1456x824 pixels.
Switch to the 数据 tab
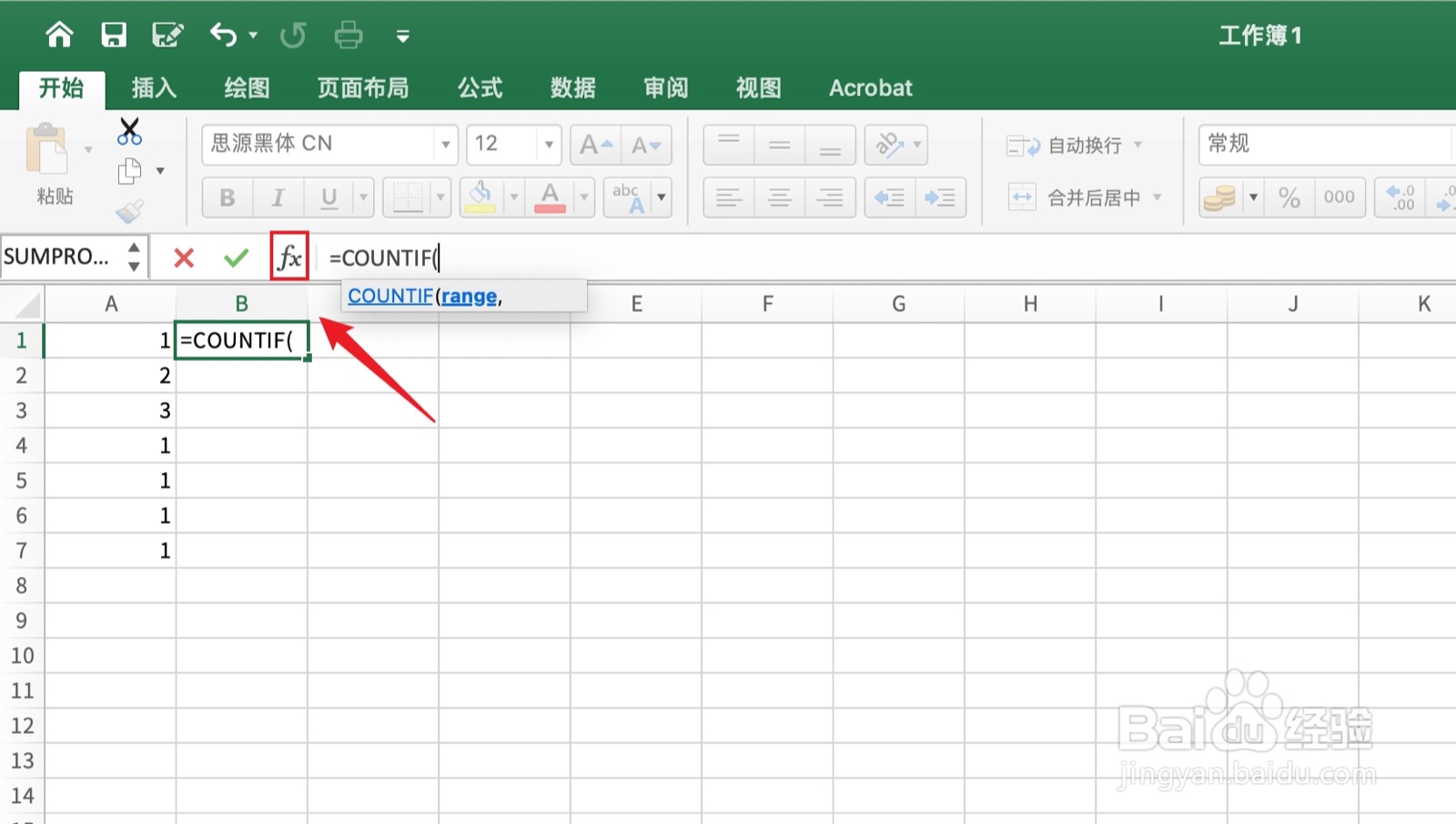click(x=572, y=88)
